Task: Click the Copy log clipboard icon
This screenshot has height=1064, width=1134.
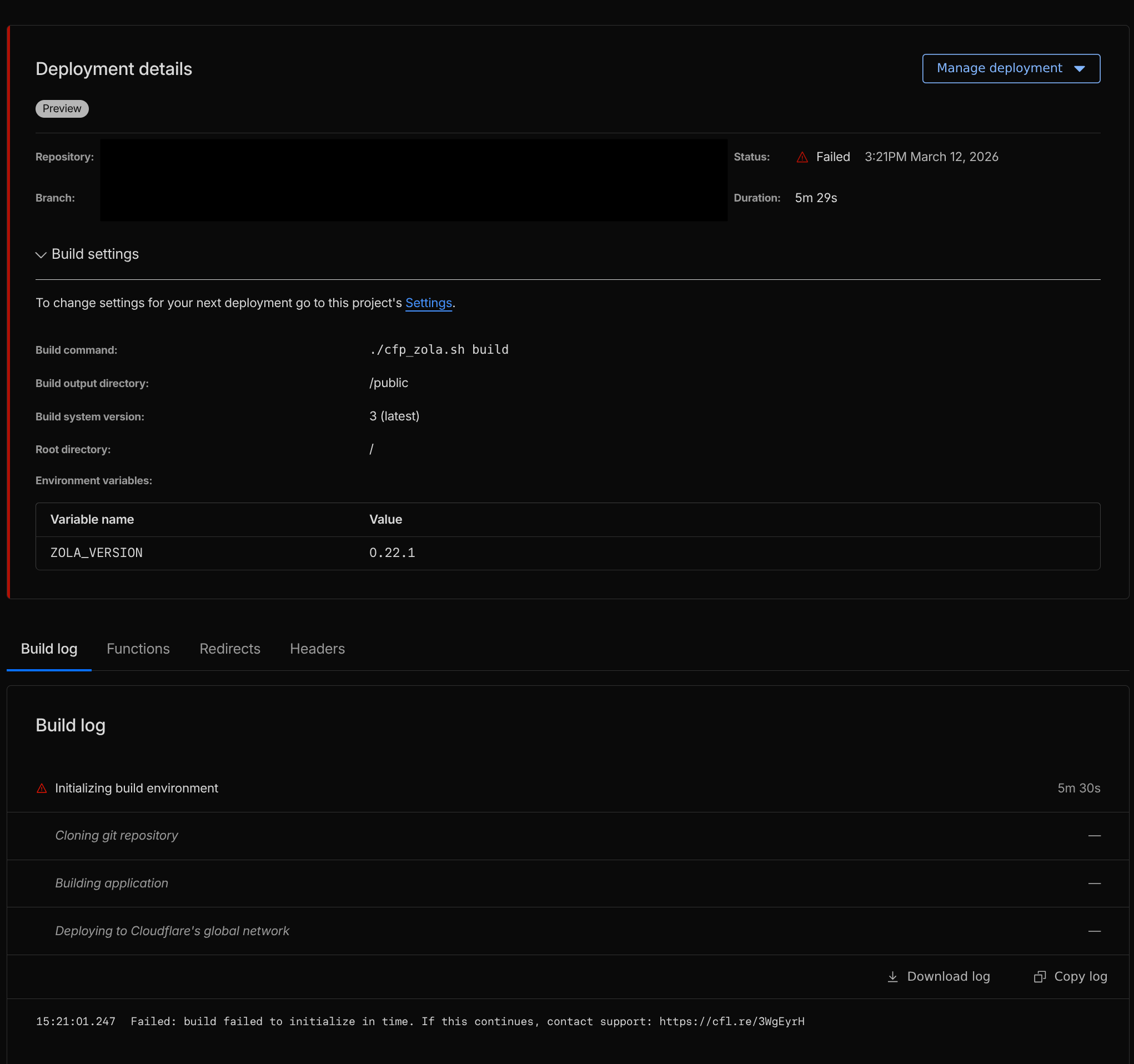Action: [x=1039, y=977]
